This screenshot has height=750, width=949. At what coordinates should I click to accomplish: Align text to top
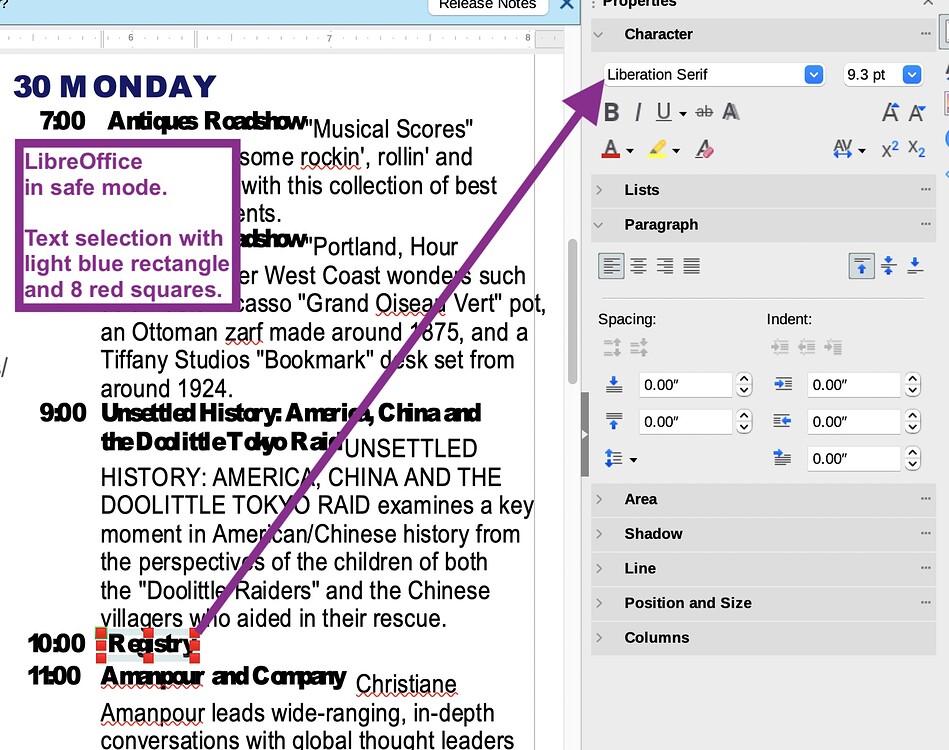point(862,266)
